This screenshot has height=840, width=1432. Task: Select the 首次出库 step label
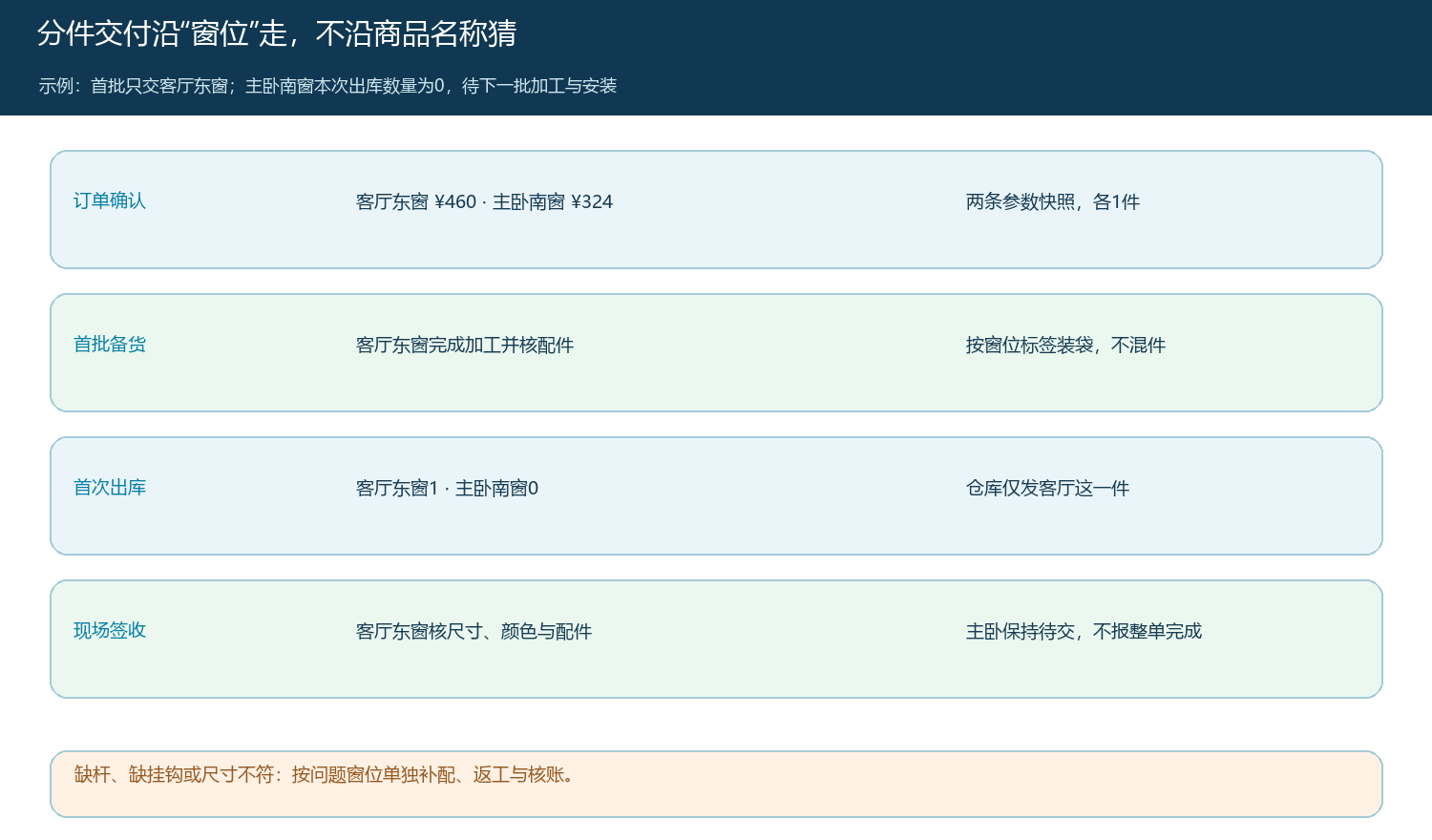tap(110, 488)
